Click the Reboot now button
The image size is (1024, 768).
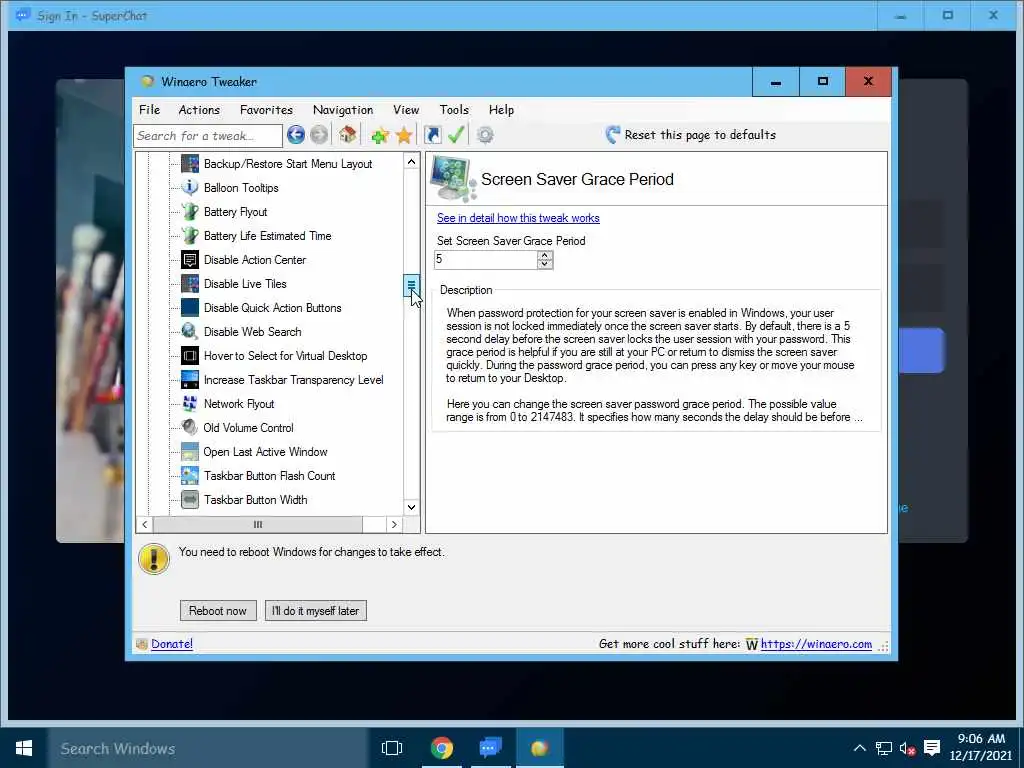(218, 611)
